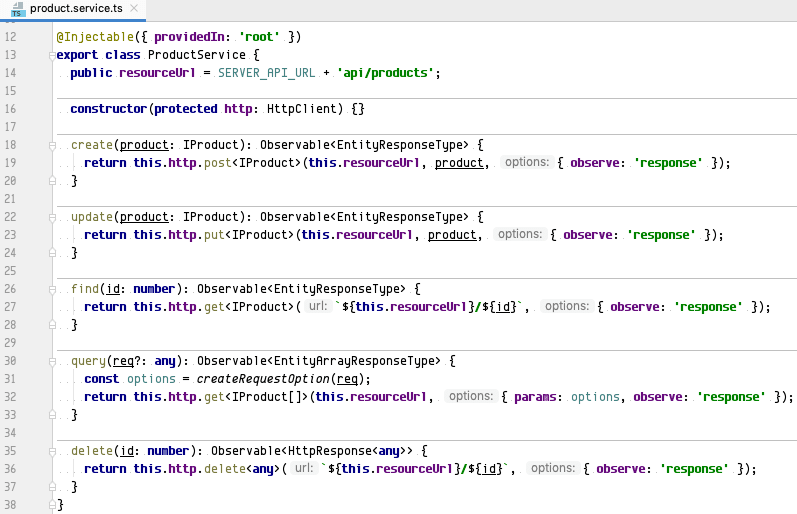Click EntityArrayResponseType on line 30
Screen dimensions: 797x514
pyautogui.click(x=353, y=361)
